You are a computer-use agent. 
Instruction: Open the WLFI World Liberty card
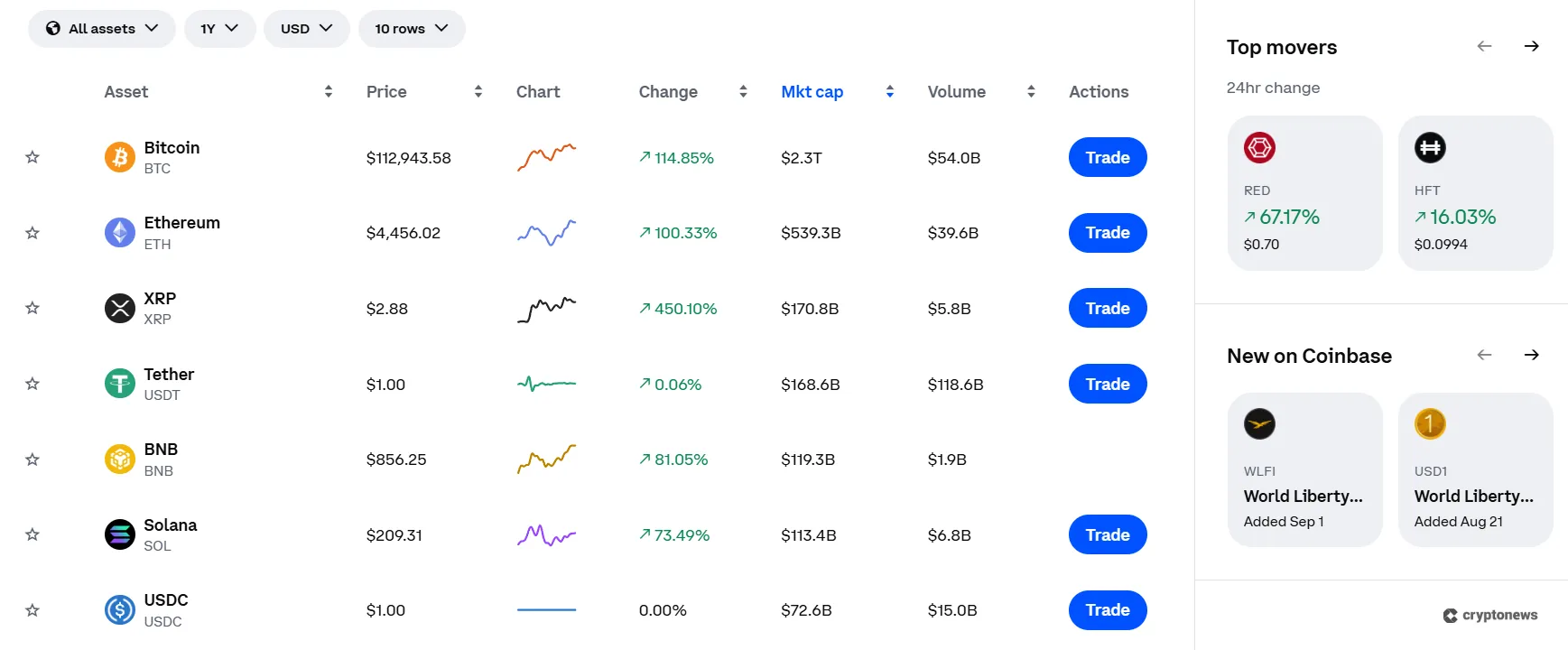click(1304, 469)
